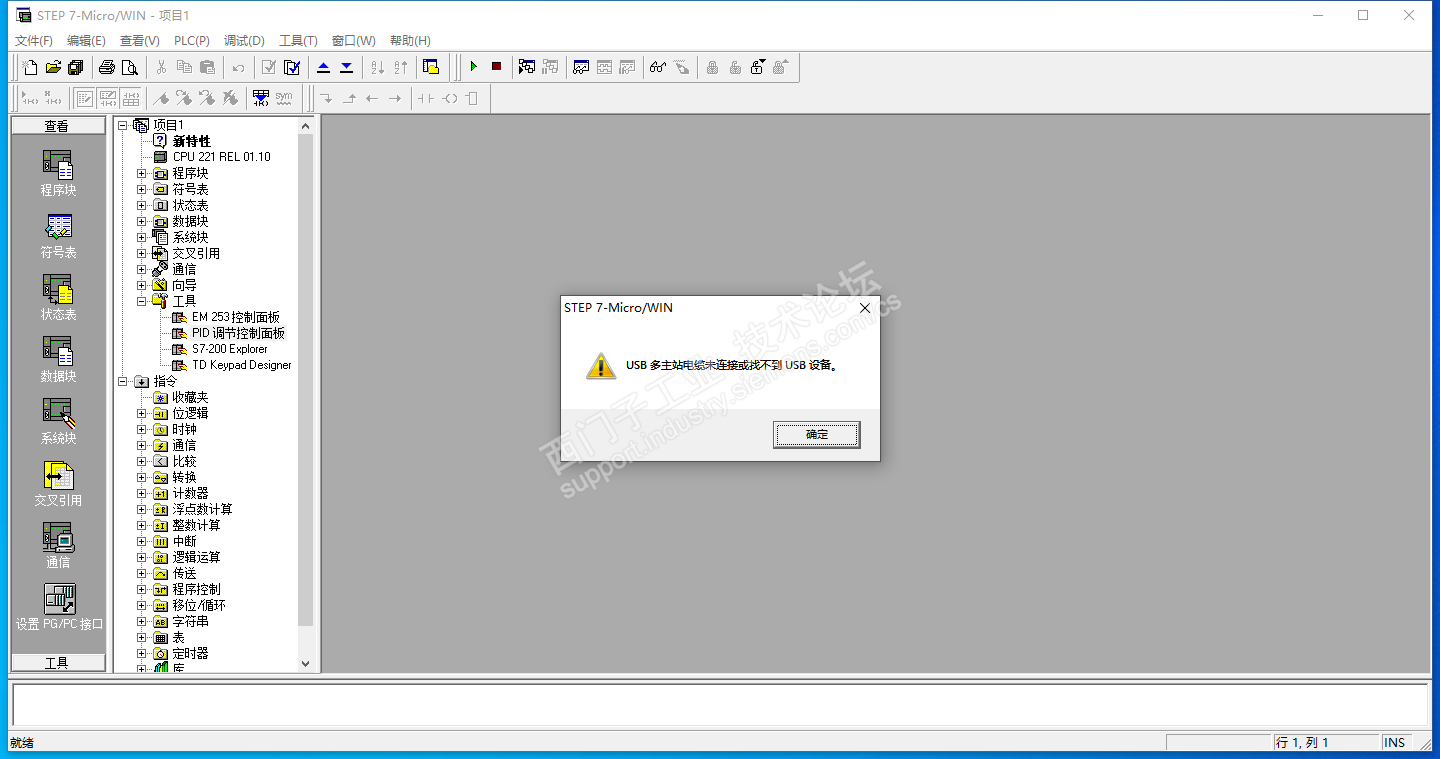
Task: Click the Open project folder icon
Action: (x=53, y=67)
